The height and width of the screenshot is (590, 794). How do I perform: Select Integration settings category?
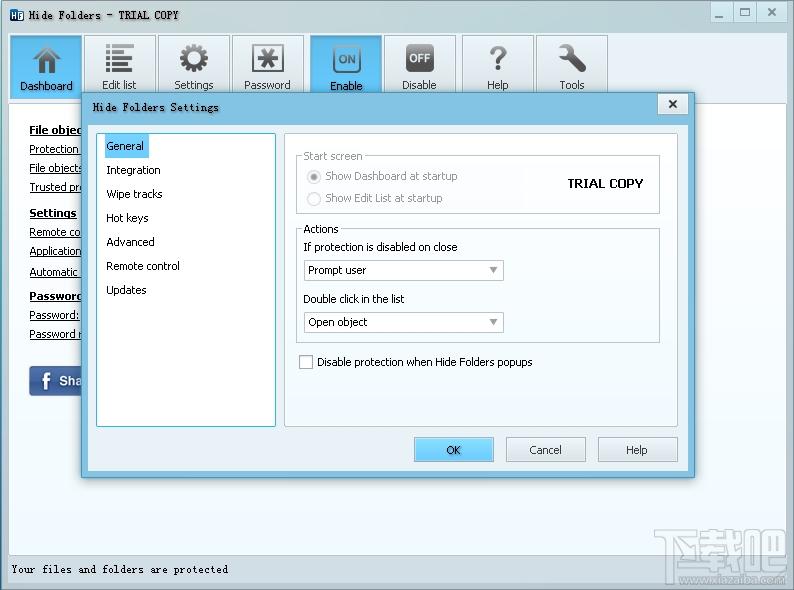(x=133, y=170)
